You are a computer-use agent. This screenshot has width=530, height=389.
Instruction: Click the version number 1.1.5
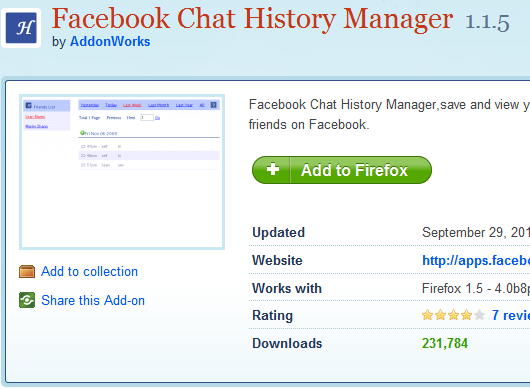coord(487,23)
